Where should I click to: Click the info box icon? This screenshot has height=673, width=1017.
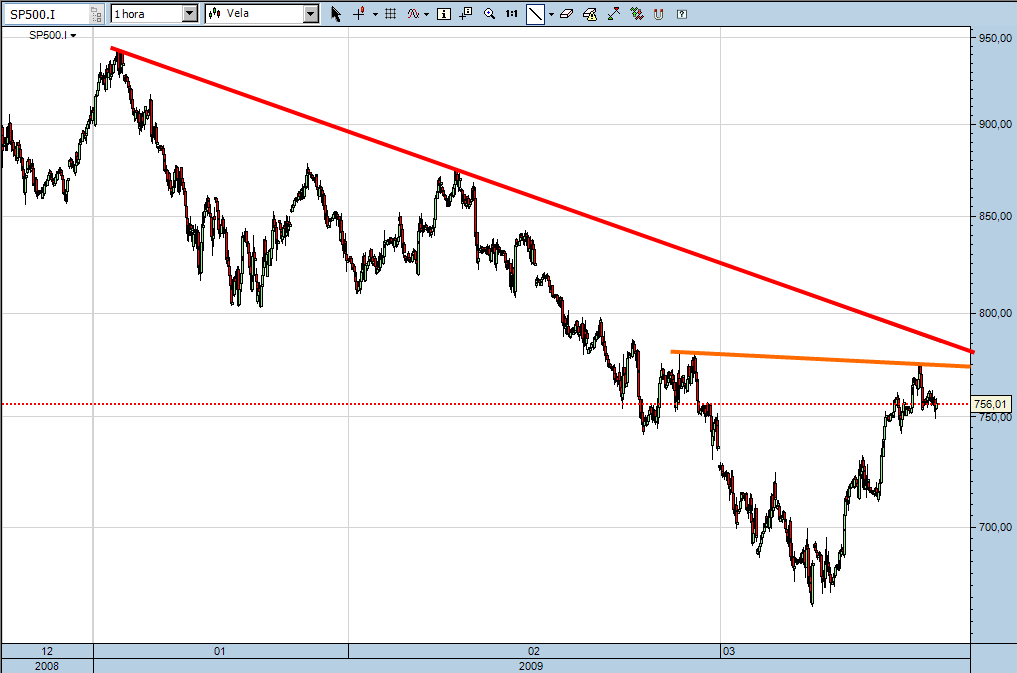pyautogui.click(x=444, y=14)
